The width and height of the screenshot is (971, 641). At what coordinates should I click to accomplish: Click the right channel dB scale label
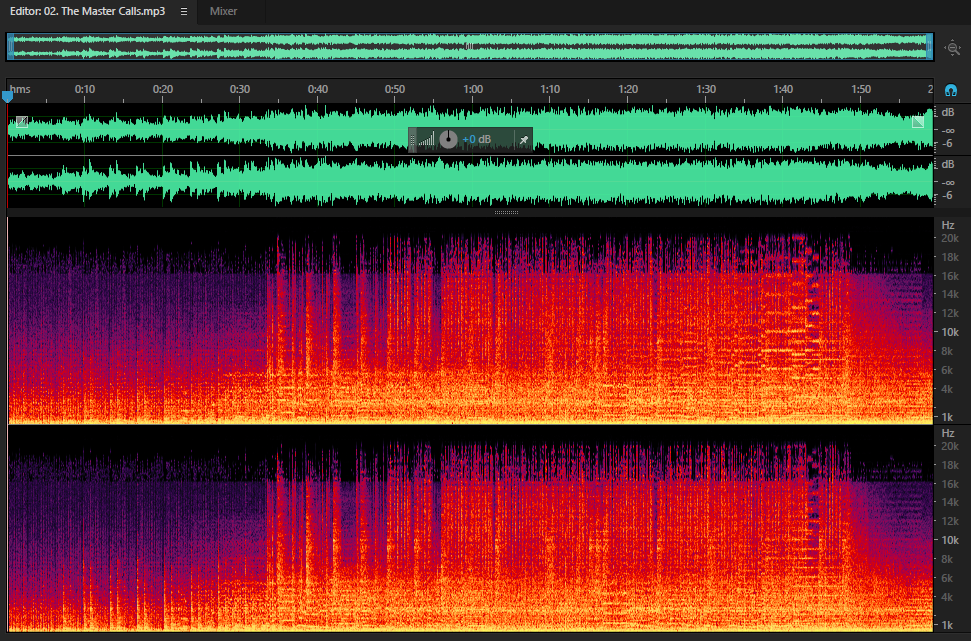[948, 165]
